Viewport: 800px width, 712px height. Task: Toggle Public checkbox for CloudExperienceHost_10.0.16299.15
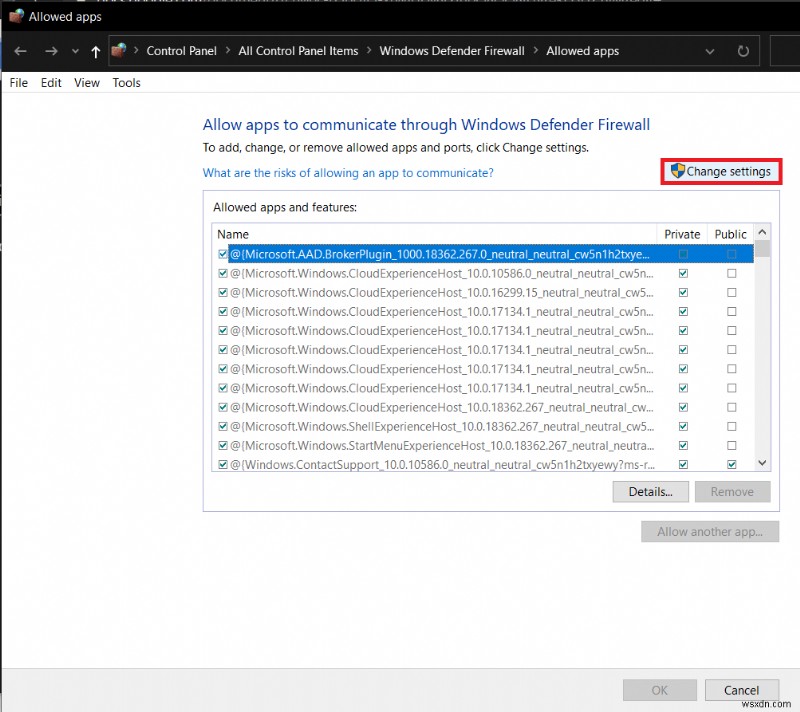pyautogui.click(x=732, y=293)
